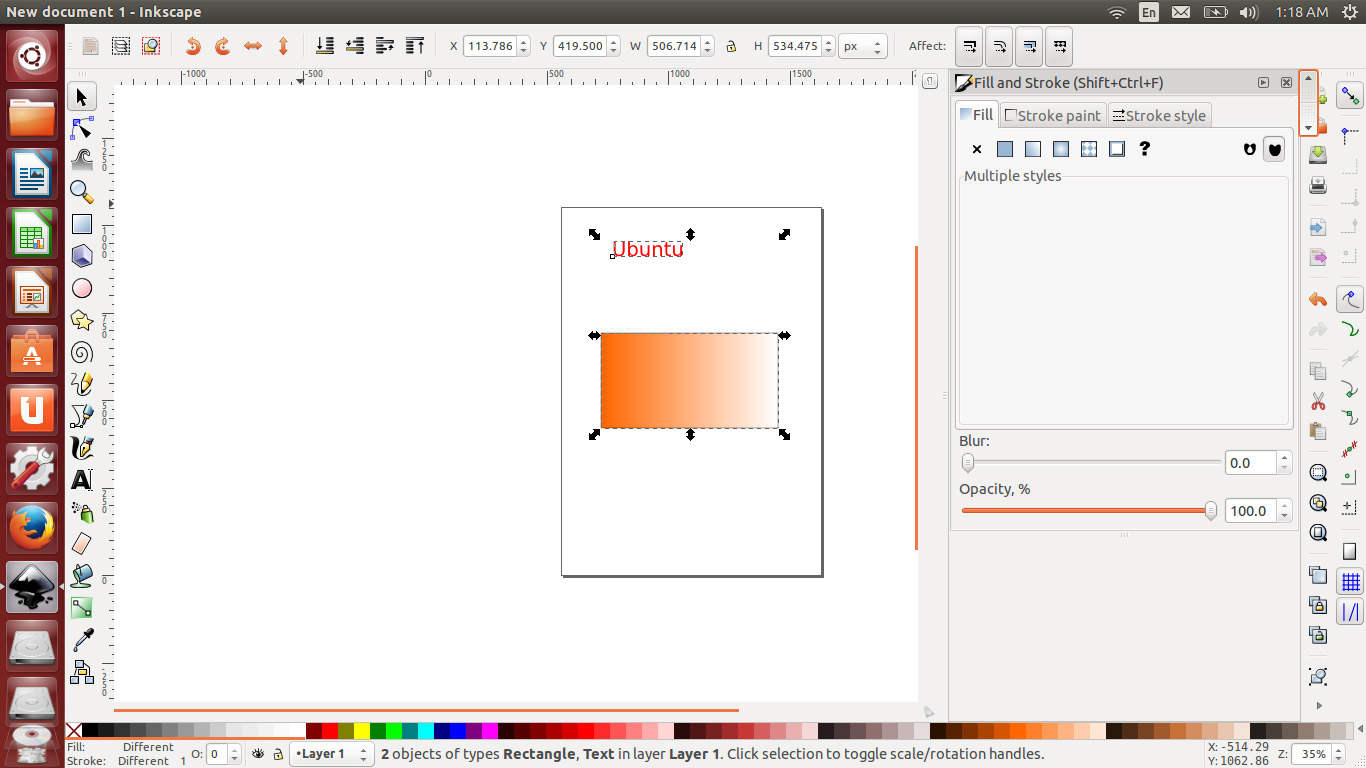This screenshot has width=1366, height=768.
Task: Click the Cut scissors icon
Action: coord(1318,401)
